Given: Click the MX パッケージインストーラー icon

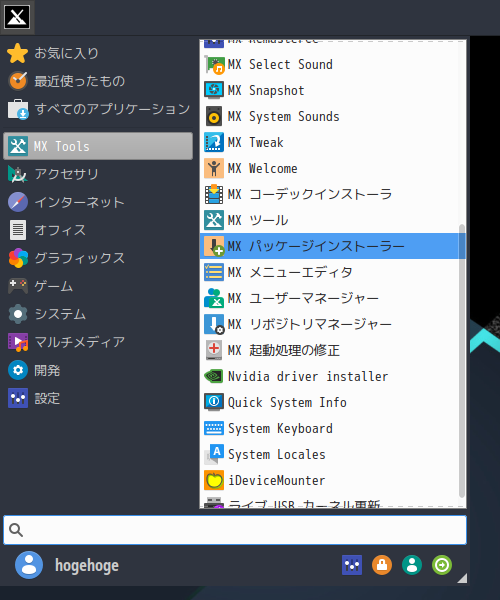Looking at the screenshot, I should tap(214, 246).
